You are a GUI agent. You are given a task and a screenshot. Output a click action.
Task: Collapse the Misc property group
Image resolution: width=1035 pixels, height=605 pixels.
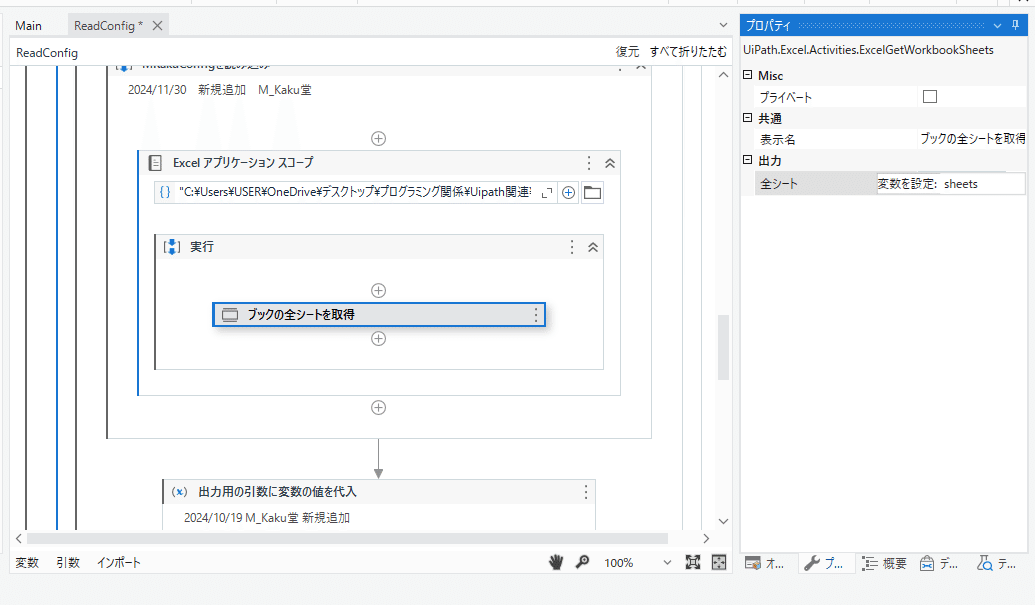(747, 75)
